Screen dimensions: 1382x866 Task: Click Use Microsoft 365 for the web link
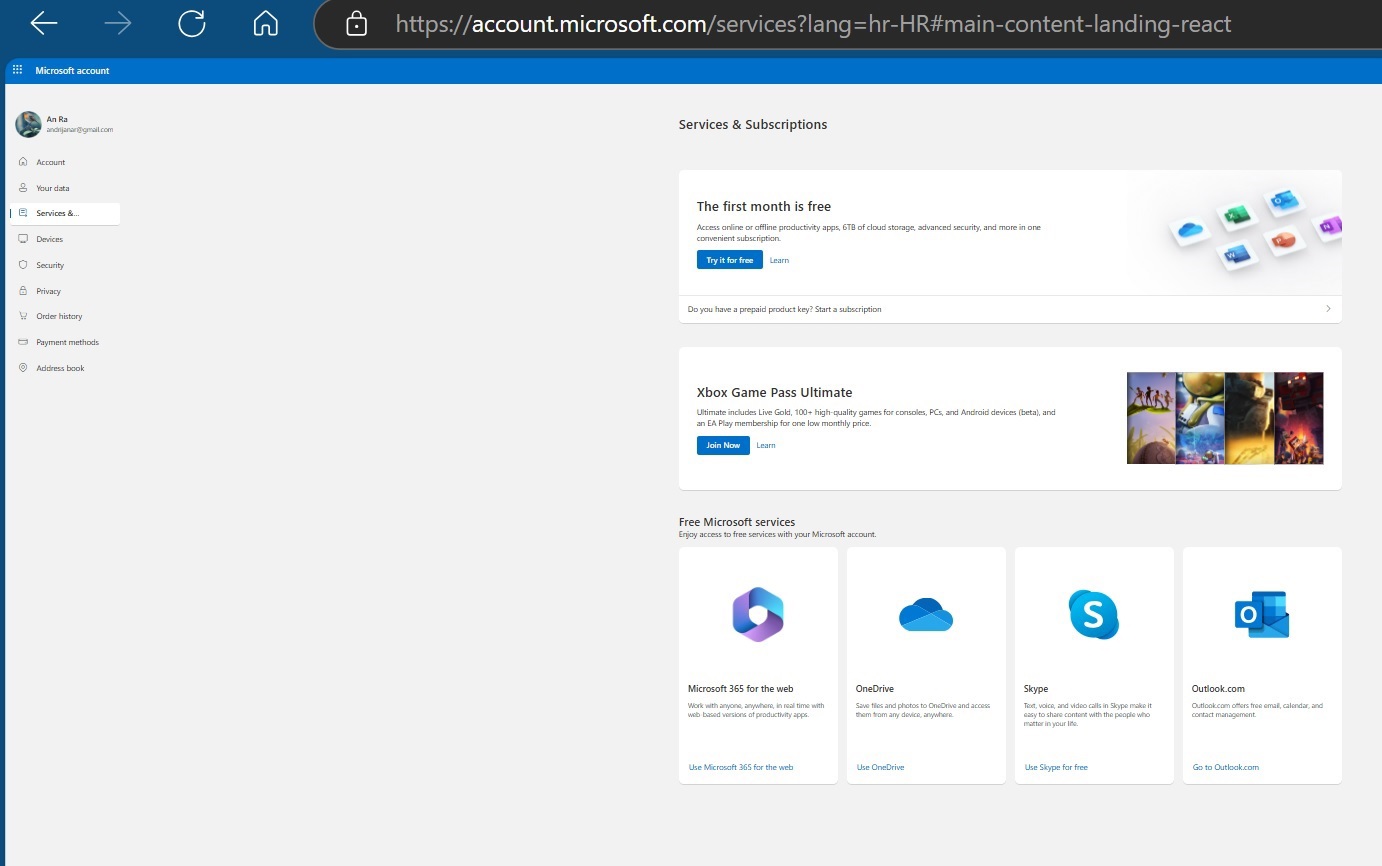(x=741, y=767)
